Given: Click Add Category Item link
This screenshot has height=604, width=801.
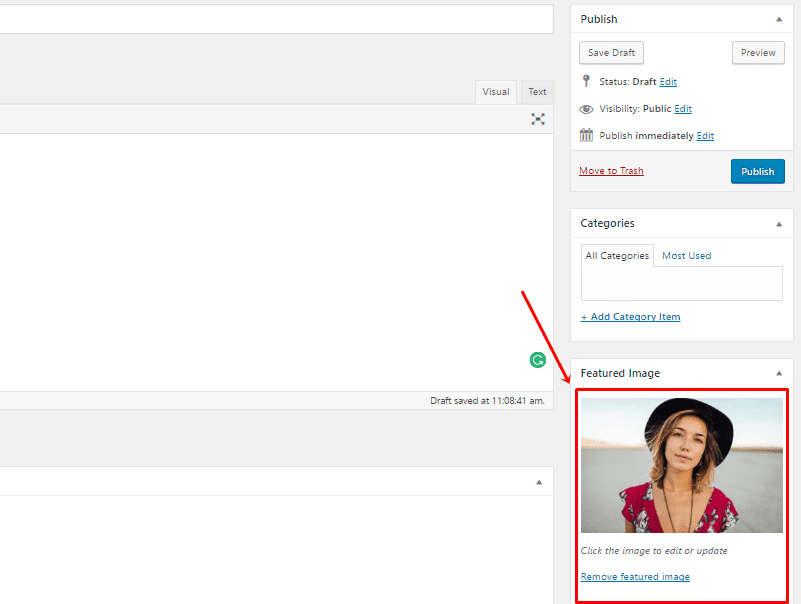Looking at the screenshot, I should click(630, 317).
